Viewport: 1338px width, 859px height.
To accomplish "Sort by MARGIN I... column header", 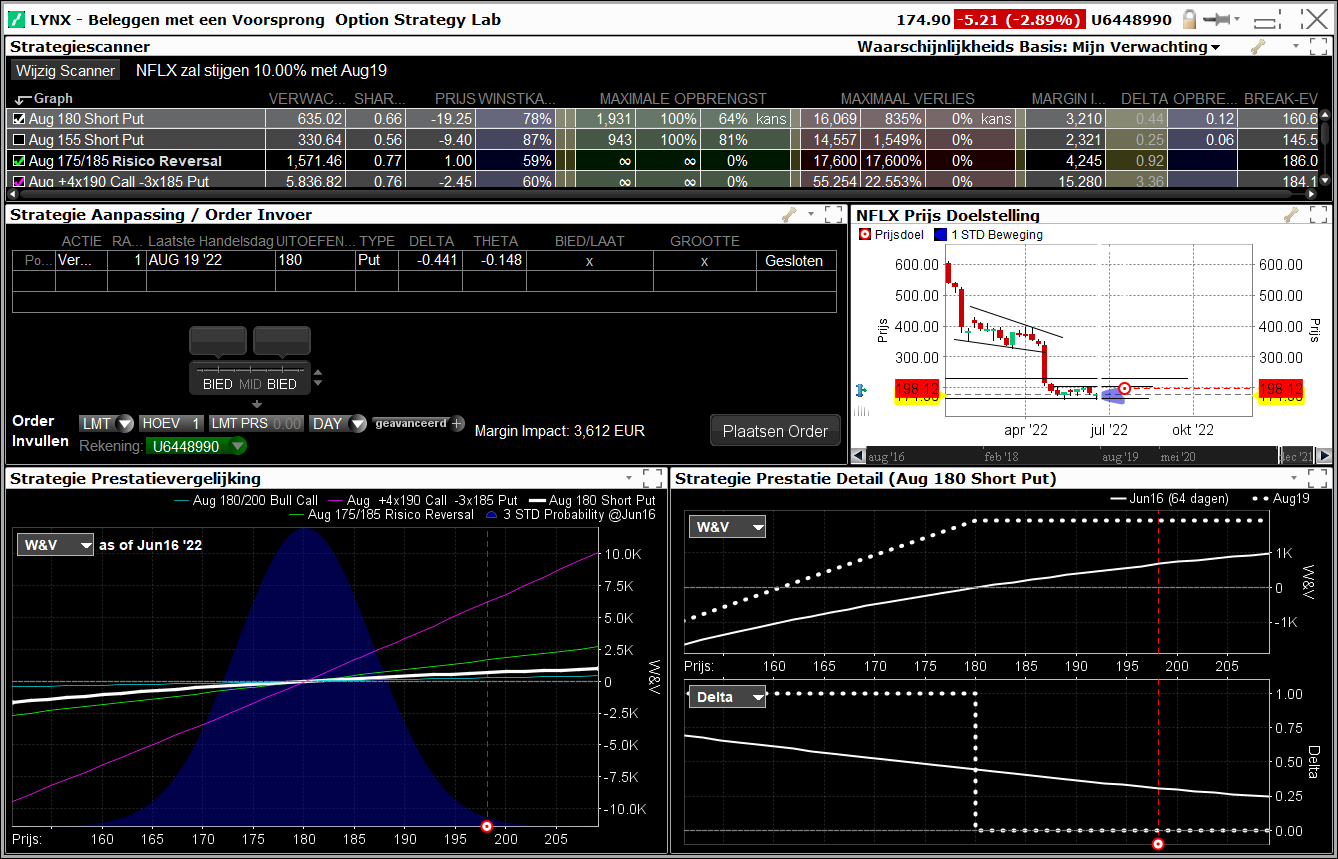I will (1069, 99).
